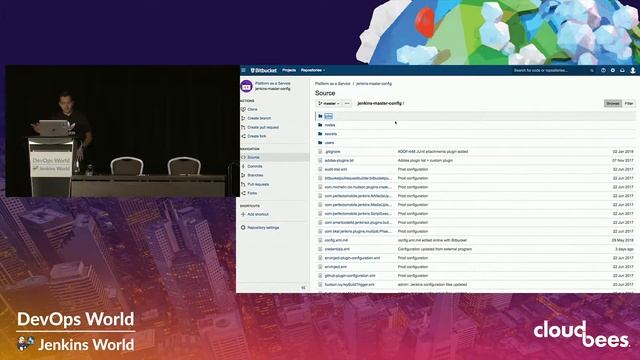Image resolution: width=640 pixels, height=360 pixels.
Task: Click file icon beside credentials.xml
Action: (320, 249)
